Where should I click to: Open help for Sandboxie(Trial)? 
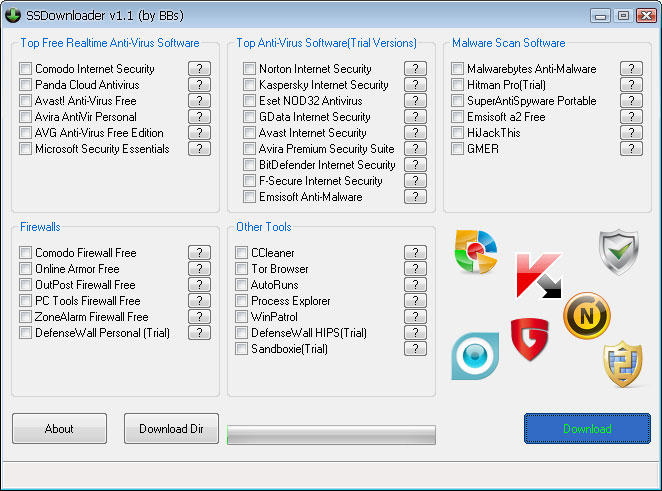[x=415, y=349]
